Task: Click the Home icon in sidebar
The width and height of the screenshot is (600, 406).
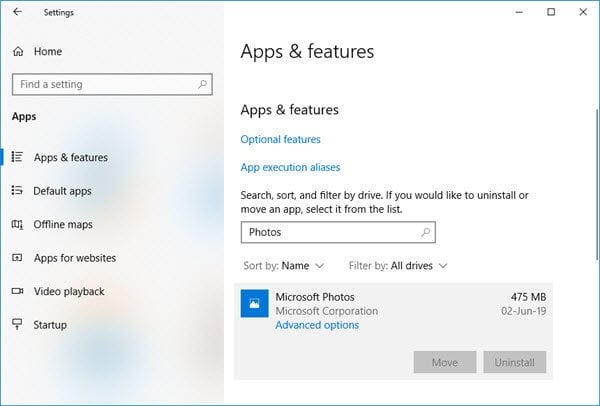Action: point(18,51)
